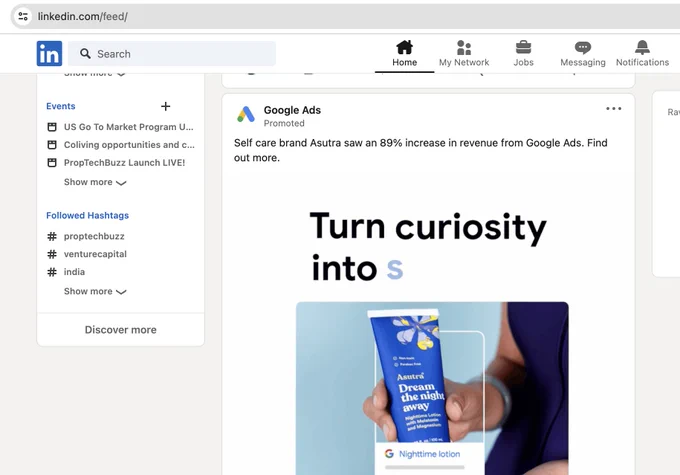Image resolution: width=680 pixels, height=475 pixels.
Task: Click calendar icon beside Coliving opportunities
Action: (x=52, y=144)
